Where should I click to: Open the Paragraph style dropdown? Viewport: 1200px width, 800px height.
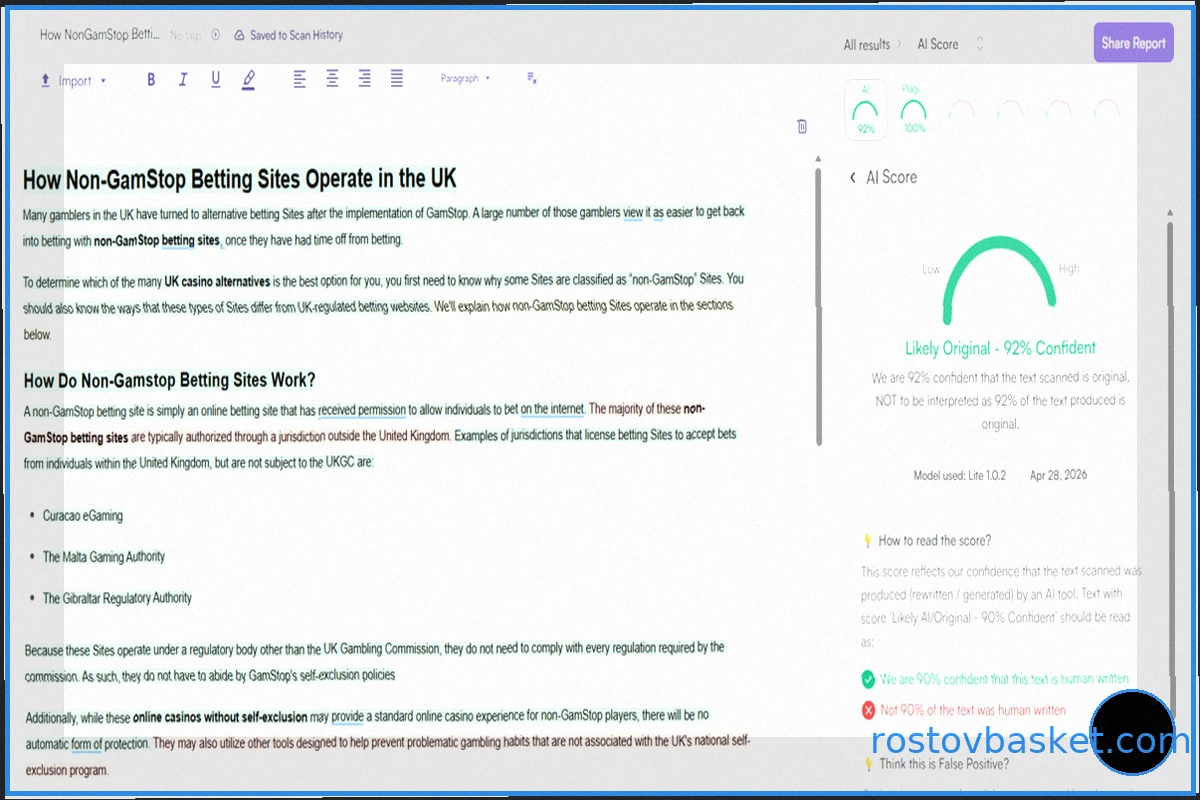tap(465, 78)
